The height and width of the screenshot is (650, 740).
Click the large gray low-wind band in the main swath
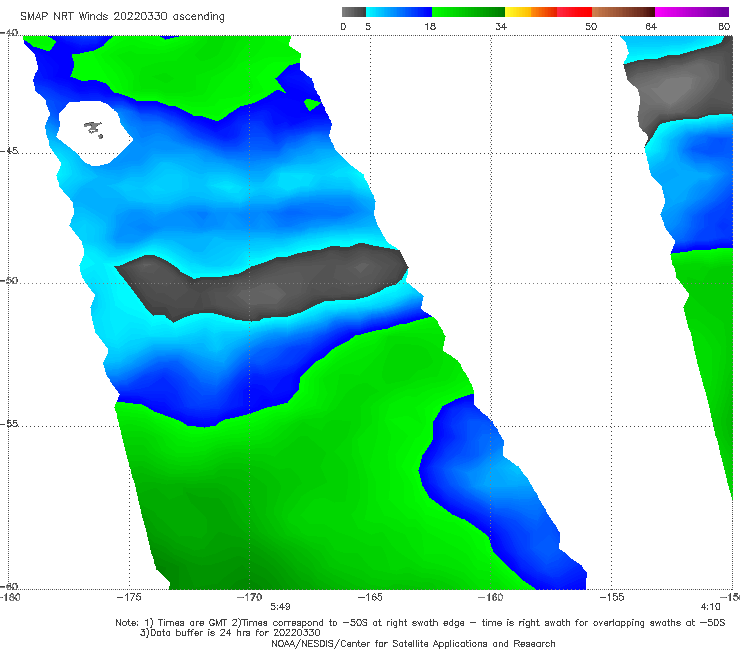coord(262,283)
